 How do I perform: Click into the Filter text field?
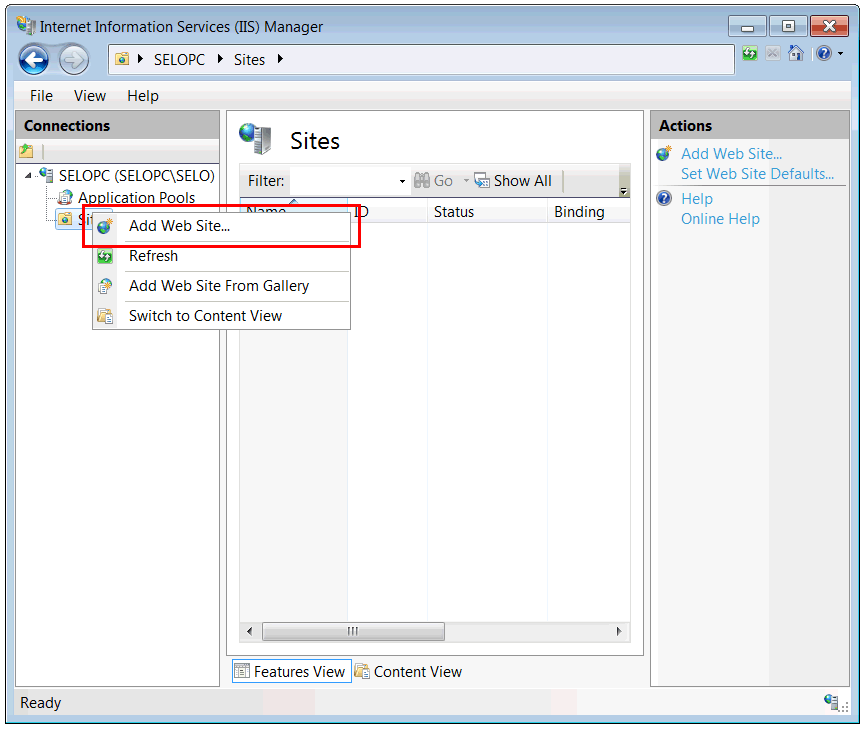pyautogui.click(x=342, y=181)
